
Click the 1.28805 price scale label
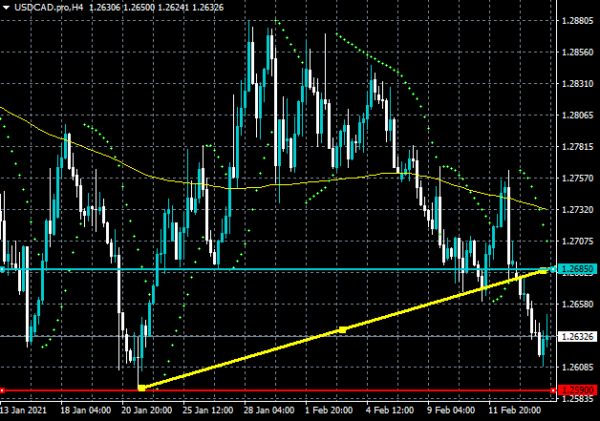[577, 21]
